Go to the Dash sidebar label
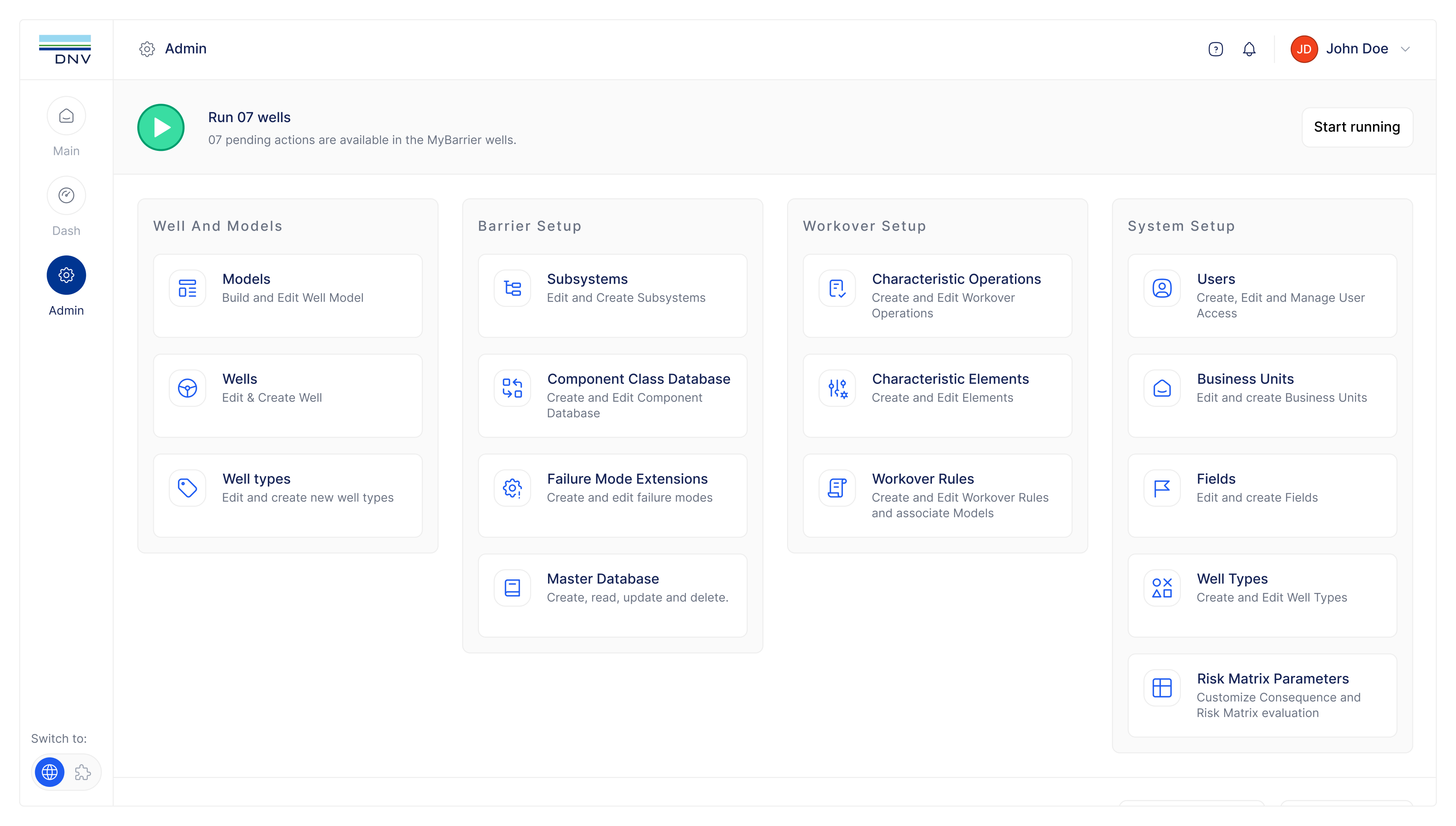This screenshot has height=826, width=1456. [x=66, y=231]
